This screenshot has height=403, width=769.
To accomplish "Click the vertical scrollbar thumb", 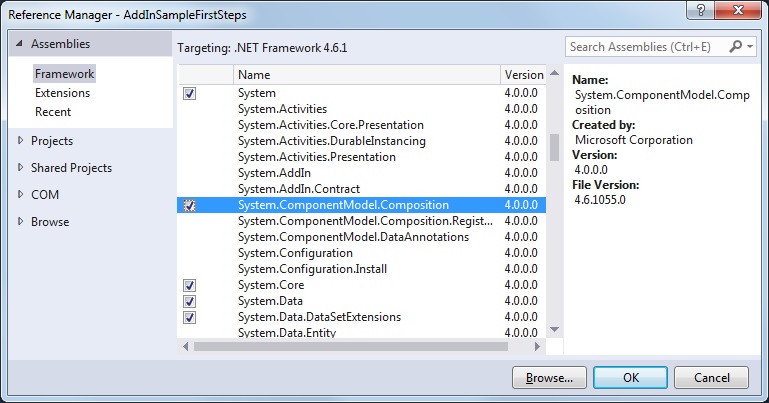I will [555, 147].
